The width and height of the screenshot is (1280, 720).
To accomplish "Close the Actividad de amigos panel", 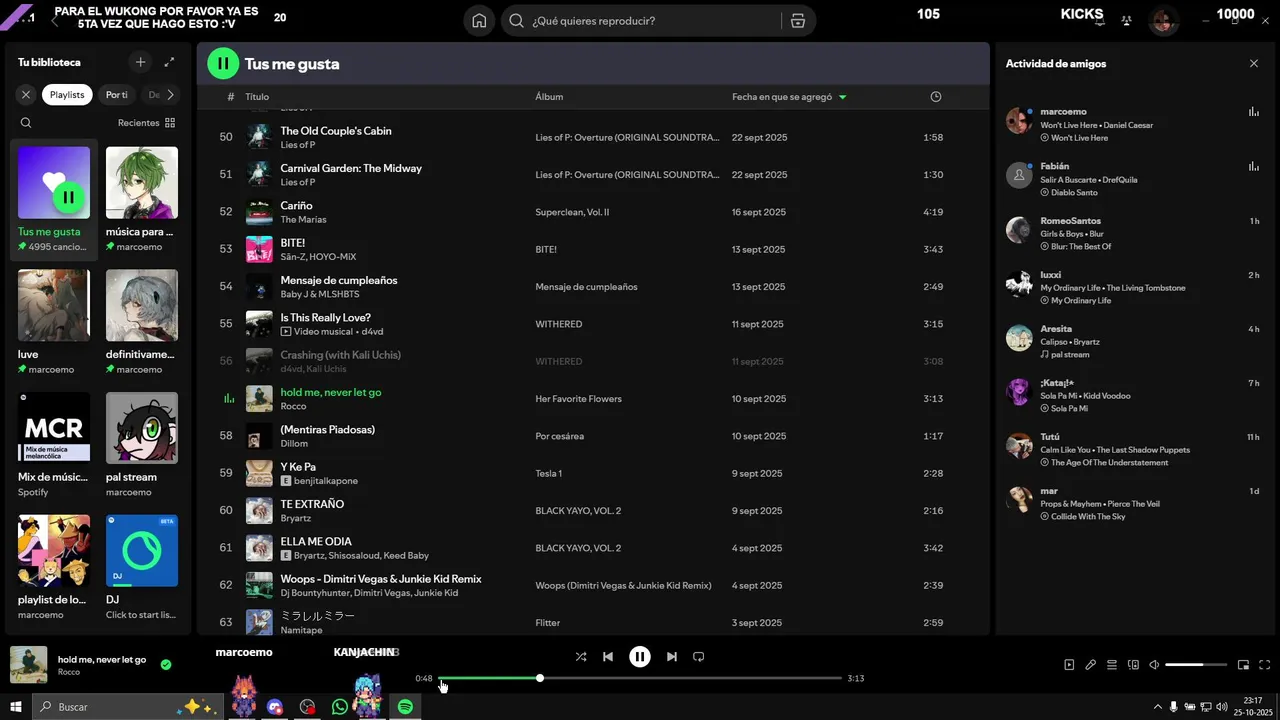I will pyautogui.click(x=1254, y=63).
